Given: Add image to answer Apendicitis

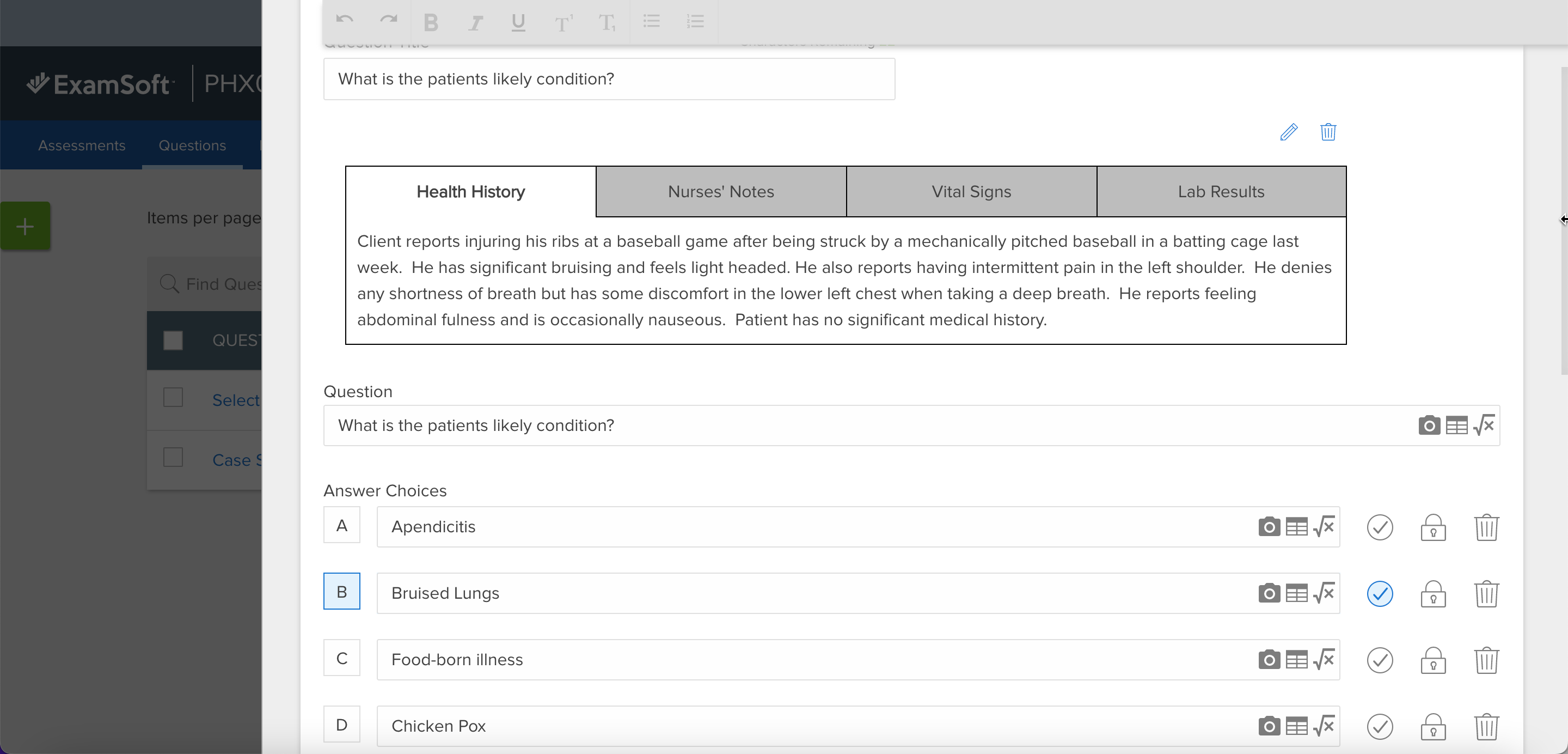Looking at the screenshot, I should (x=1269, y=526).
